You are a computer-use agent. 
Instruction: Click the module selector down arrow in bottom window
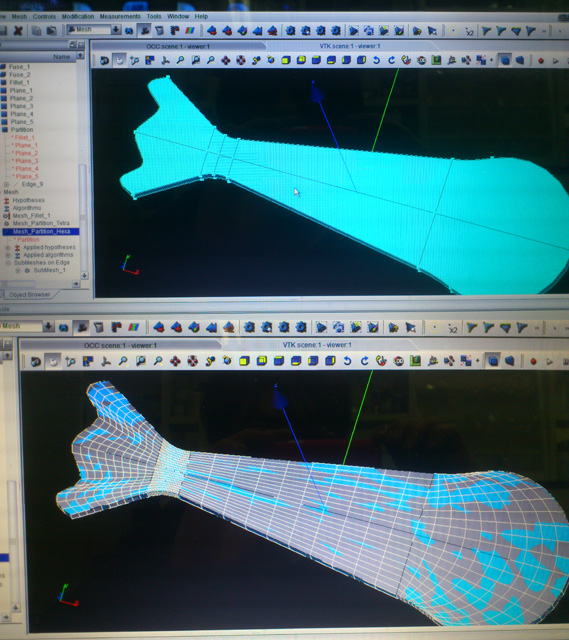48,327
